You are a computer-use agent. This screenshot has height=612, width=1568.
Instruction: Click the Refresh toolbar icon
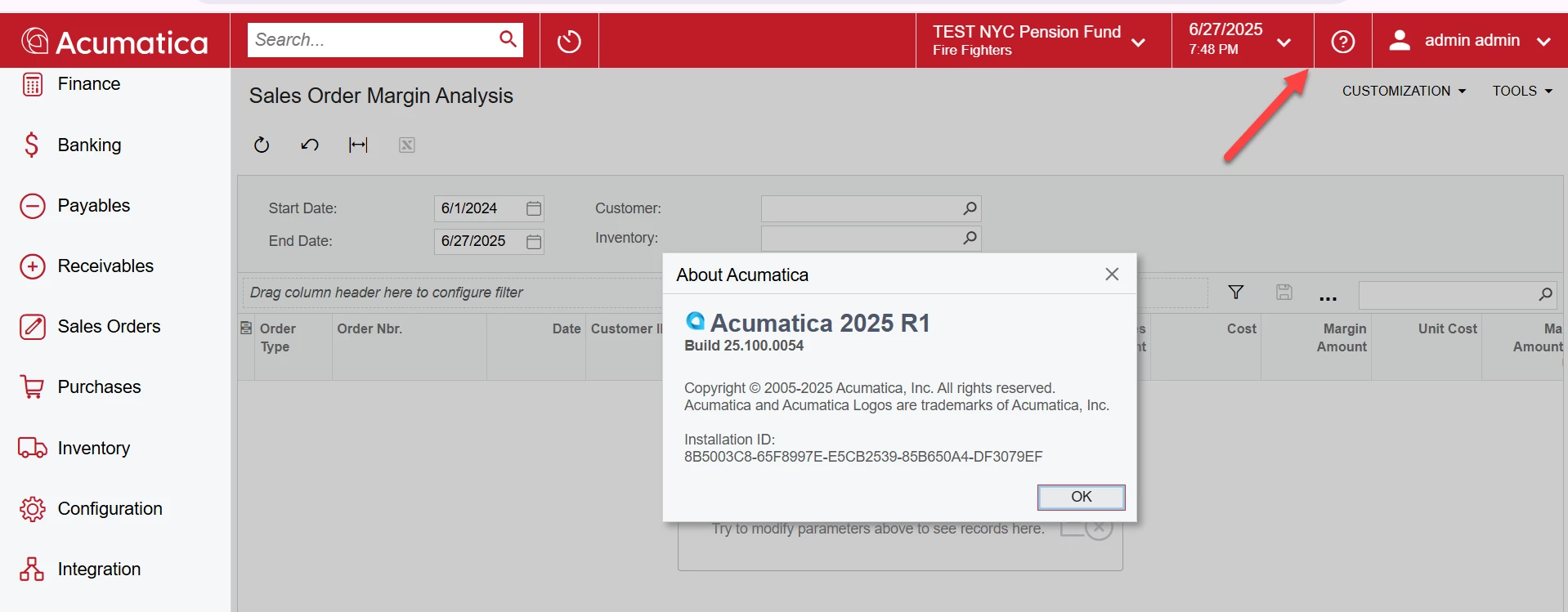[x=262, y=145]
